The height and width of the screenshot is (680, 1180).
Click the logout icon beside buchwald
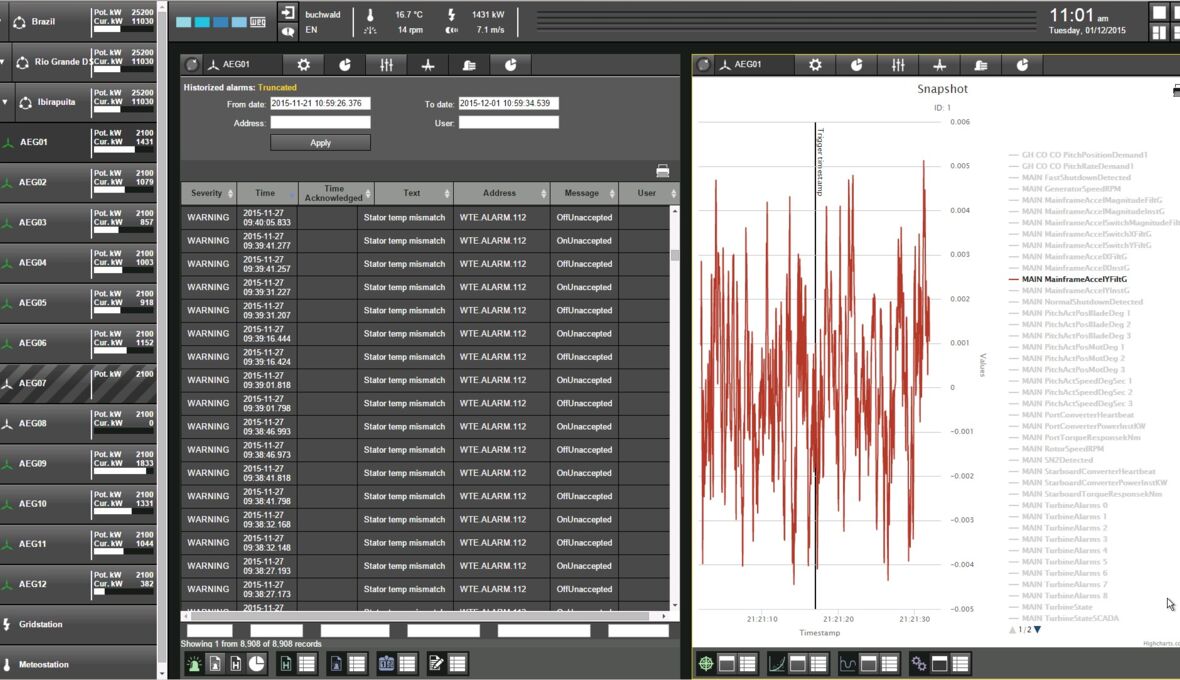tap(287, 12)
